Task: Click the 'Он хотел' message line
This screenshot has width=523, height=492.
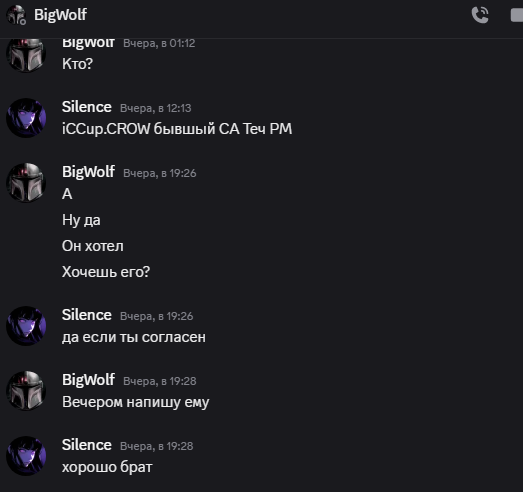Action: coord(93,246)
